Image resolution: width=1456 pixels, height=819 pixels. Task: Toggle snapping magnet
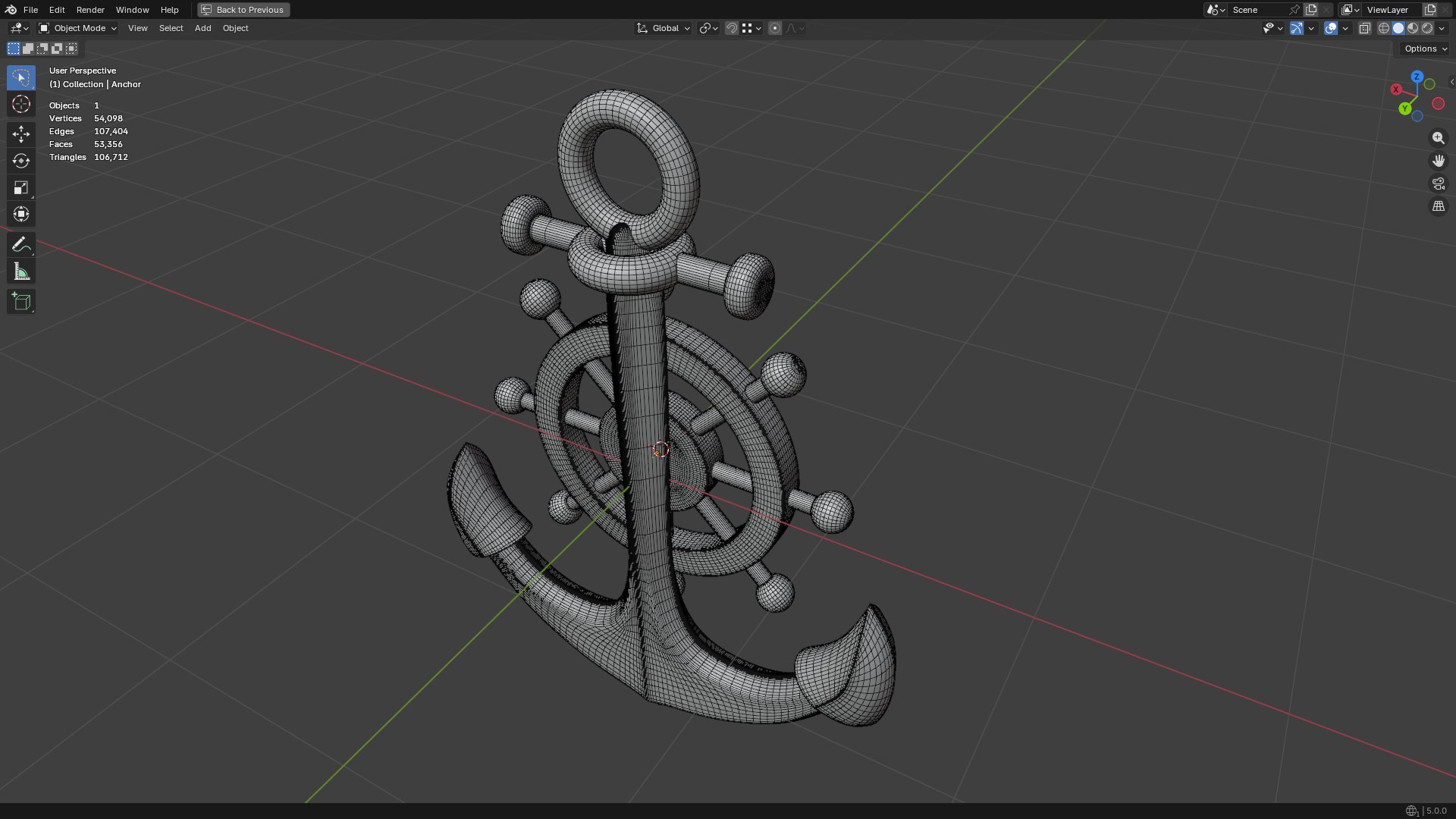pos(731,28)
